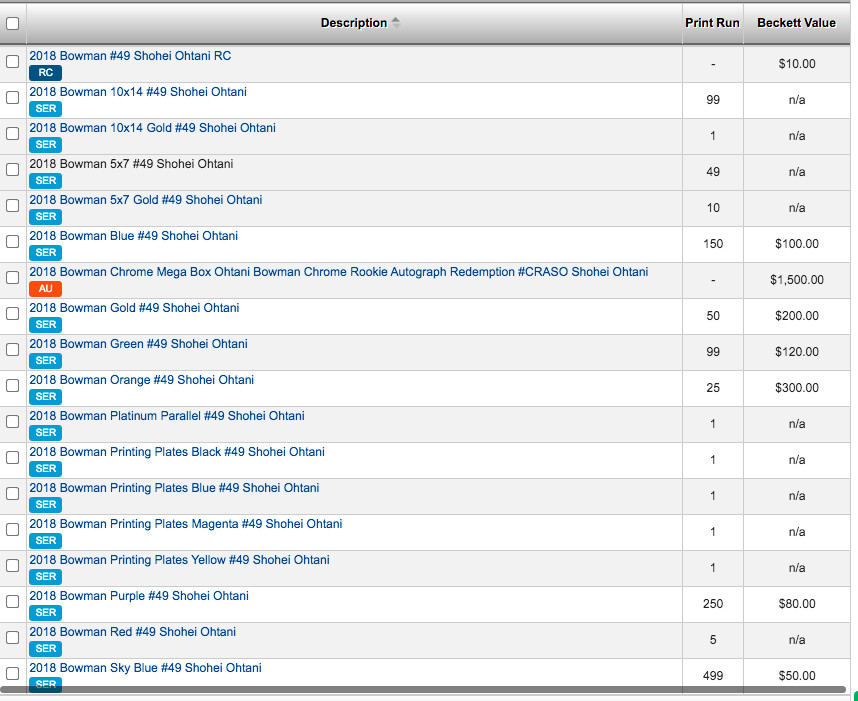858x701 pixels.
Task: Check the Chrome Mega Box Autograph row box
Action: 12,278
